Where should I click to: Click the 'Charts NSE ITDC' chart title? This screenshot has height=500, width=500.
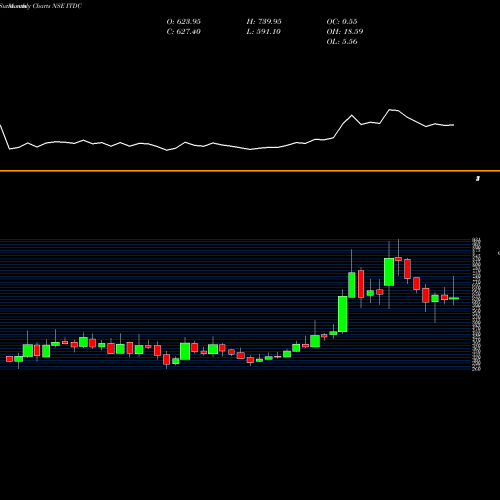pos(57,6)
